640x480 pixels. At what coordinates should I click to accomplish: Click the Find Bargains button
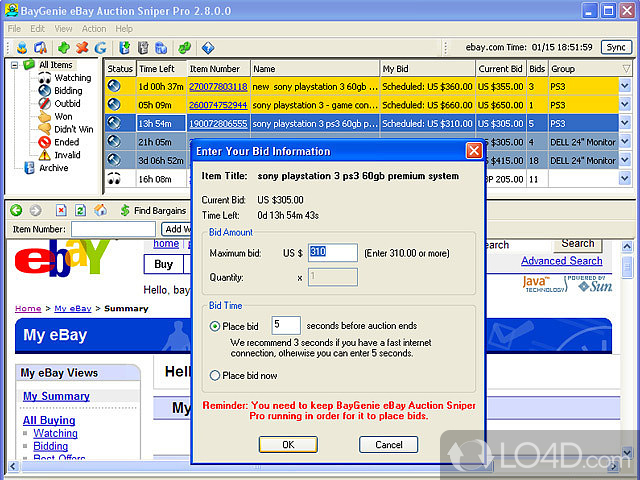tap(153, 211)
